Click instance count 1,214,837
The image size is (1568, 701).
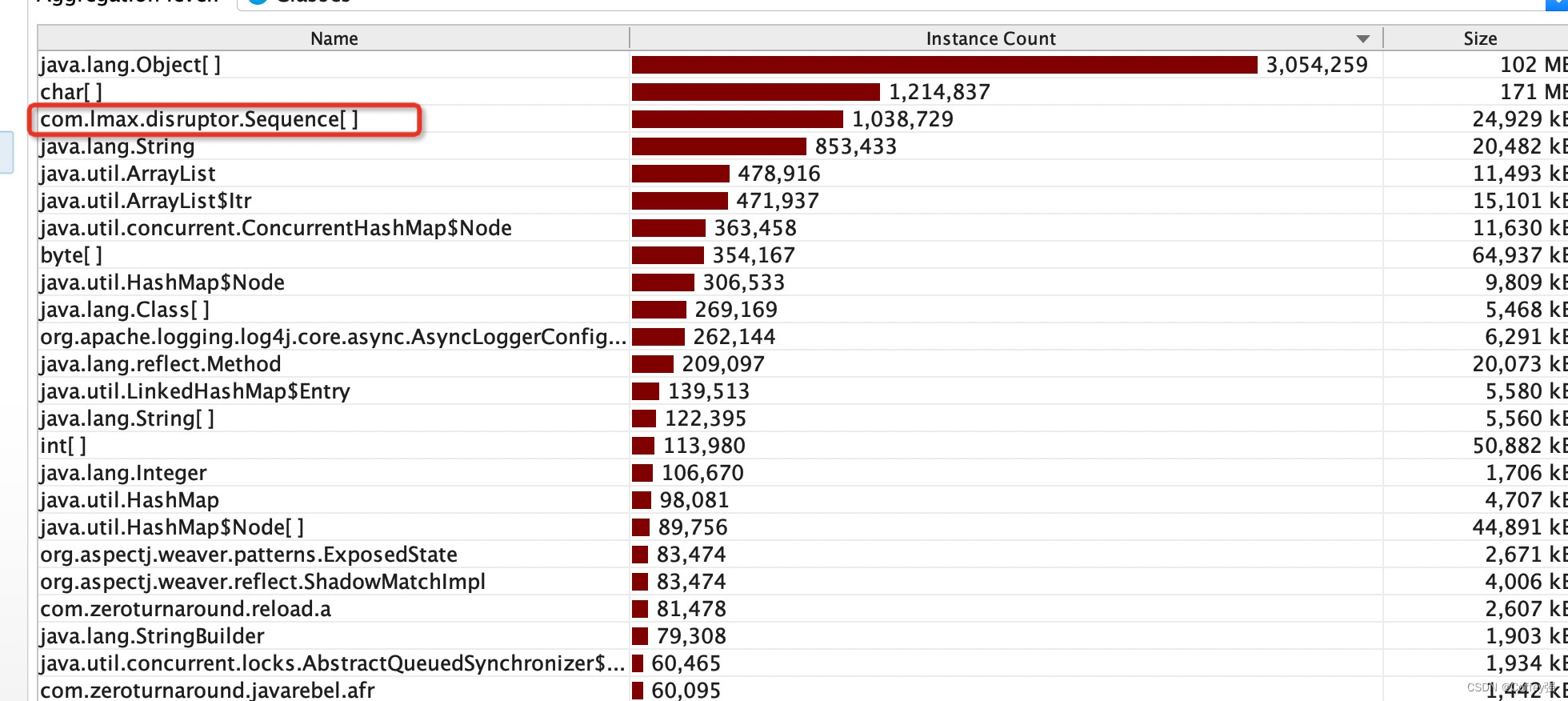(x=939, y=92)
